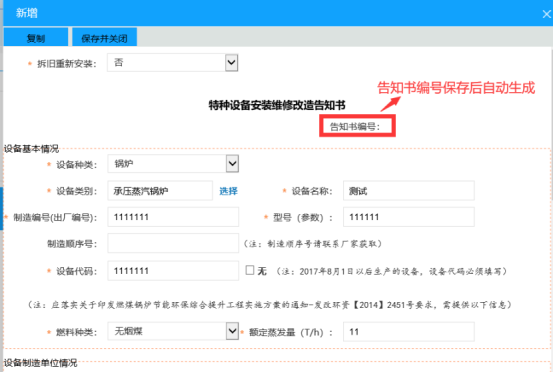Click the note mentioning 【2014】2451号
The height and width of the screenshot is (372, 554).
(270, 305)
